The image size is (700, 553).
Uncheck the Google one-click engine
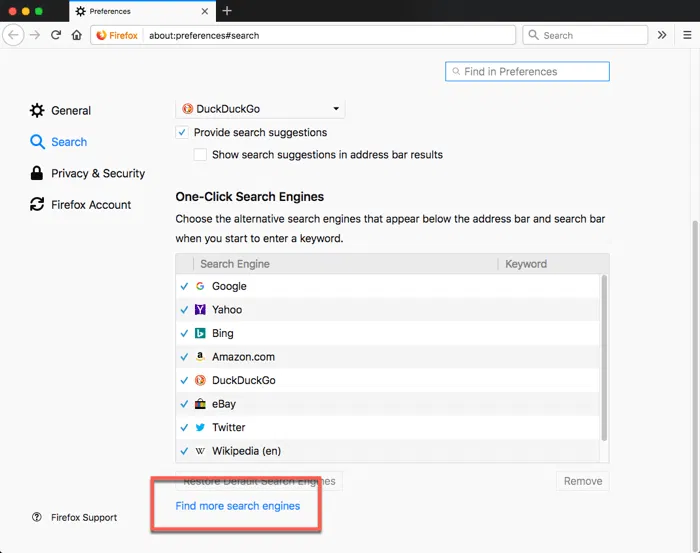[184, 286]
